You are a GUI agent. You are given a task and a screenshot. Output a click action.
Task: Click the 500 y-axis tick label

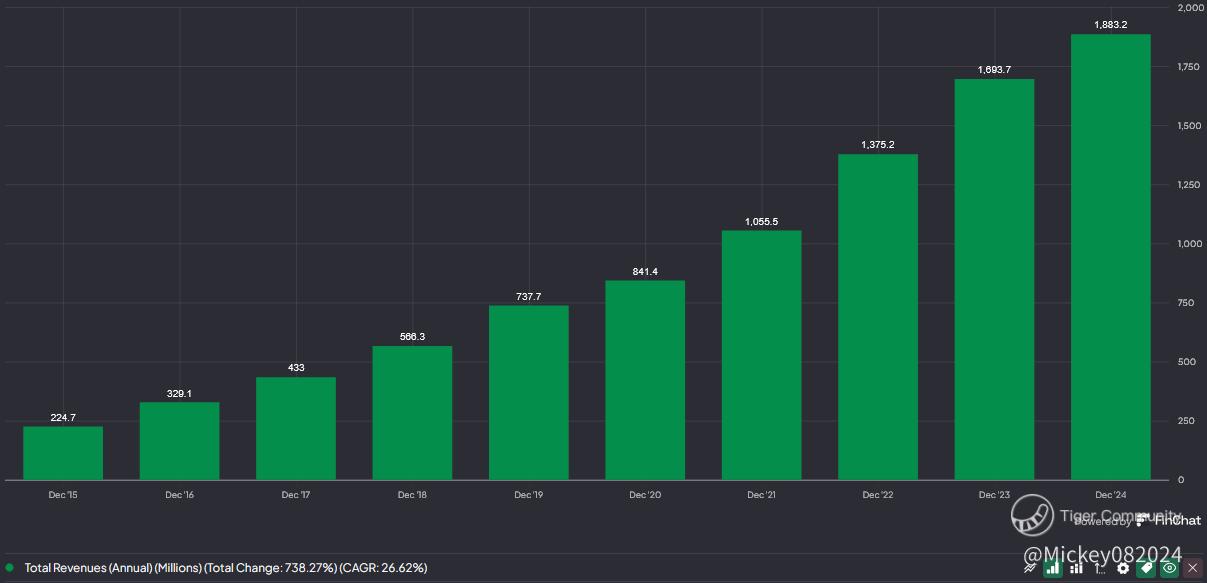click(x=1186, y=361)
